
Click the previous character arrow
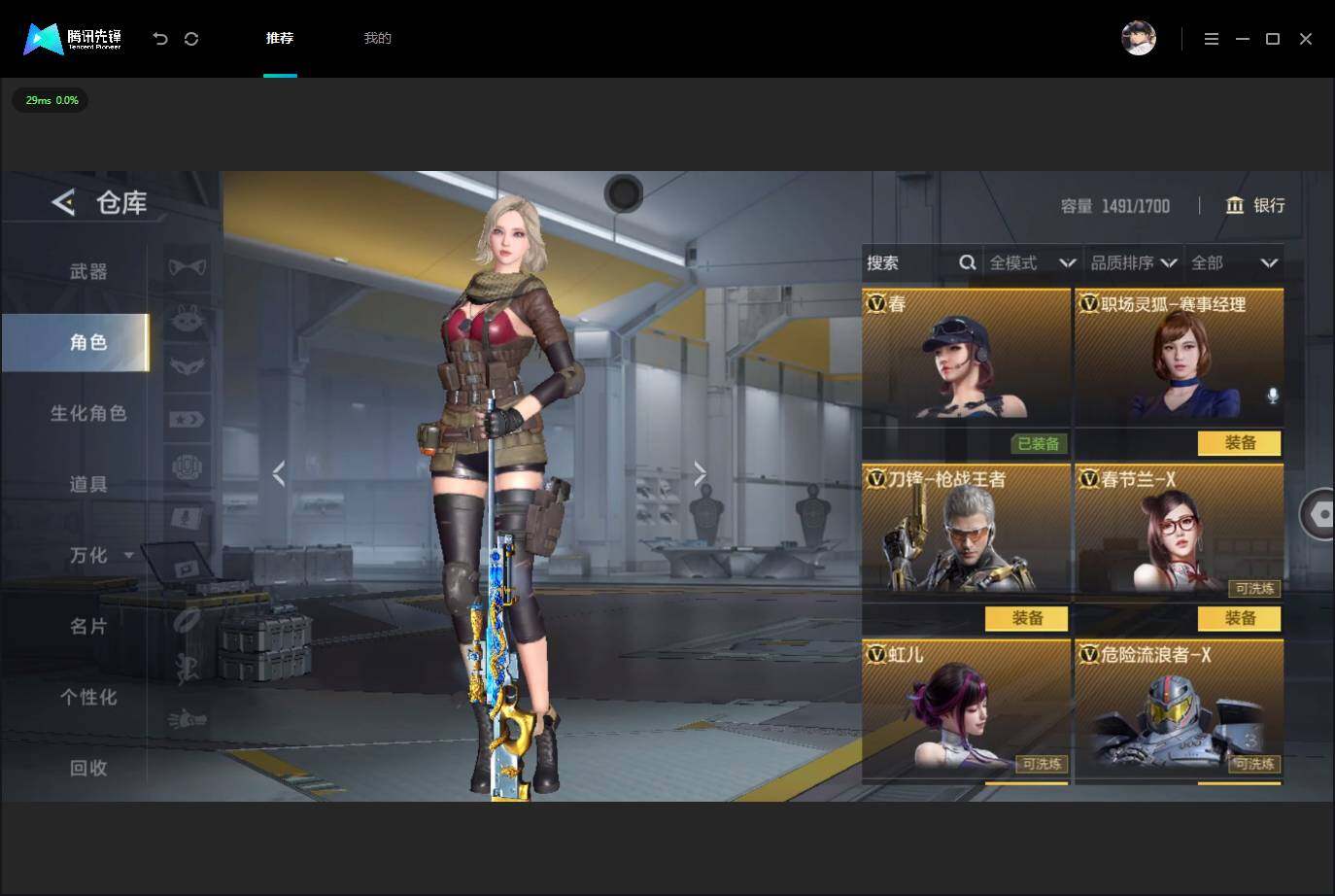pos(279,473)
